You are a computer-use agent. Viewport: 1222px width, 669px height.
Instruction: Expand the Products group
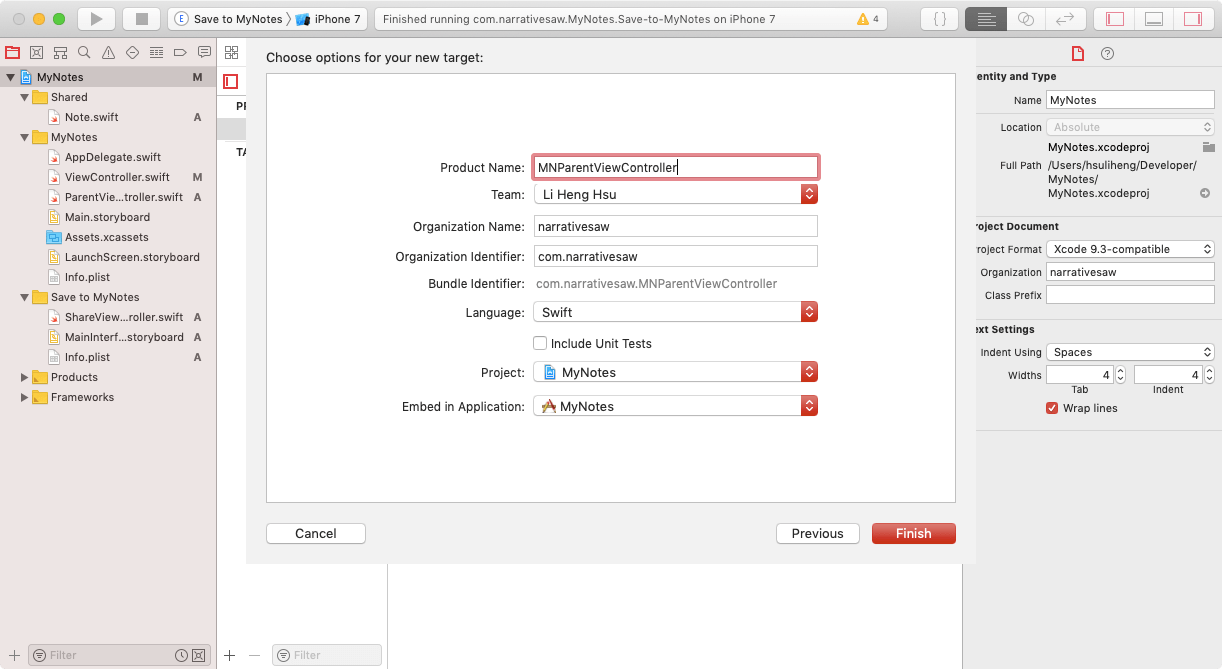click(x=24, y=377)
